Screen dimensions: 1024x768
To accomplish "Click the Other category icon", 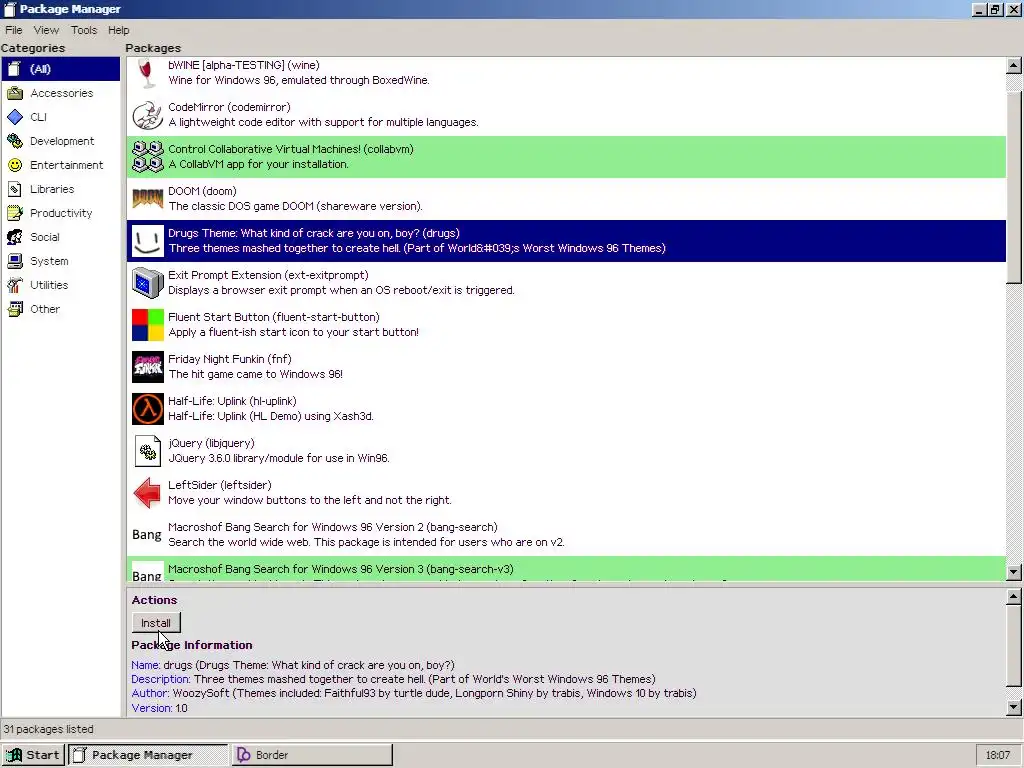I will click(14, 309).
